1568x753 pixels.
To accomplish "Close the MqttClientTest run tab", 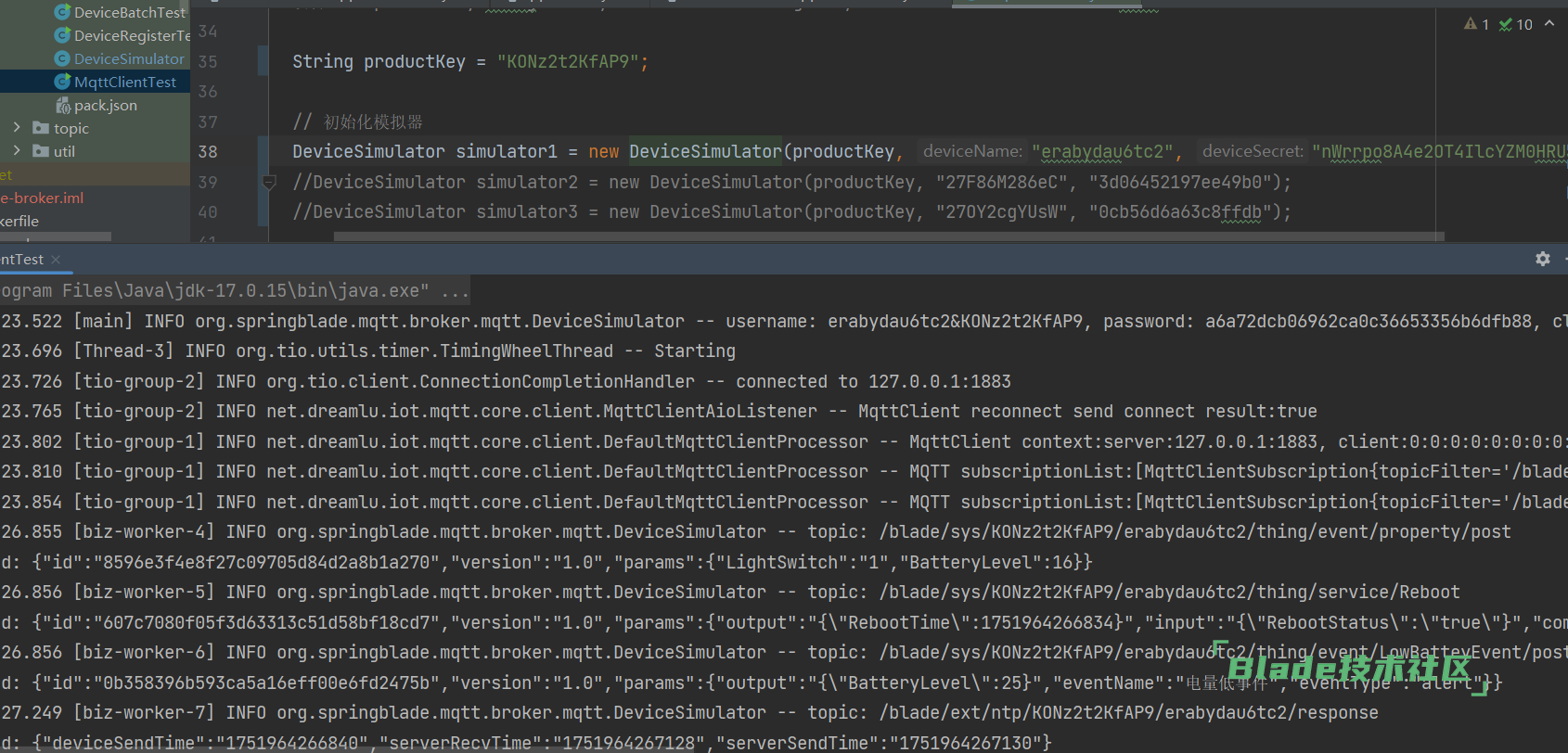I will tap(56, 260).
